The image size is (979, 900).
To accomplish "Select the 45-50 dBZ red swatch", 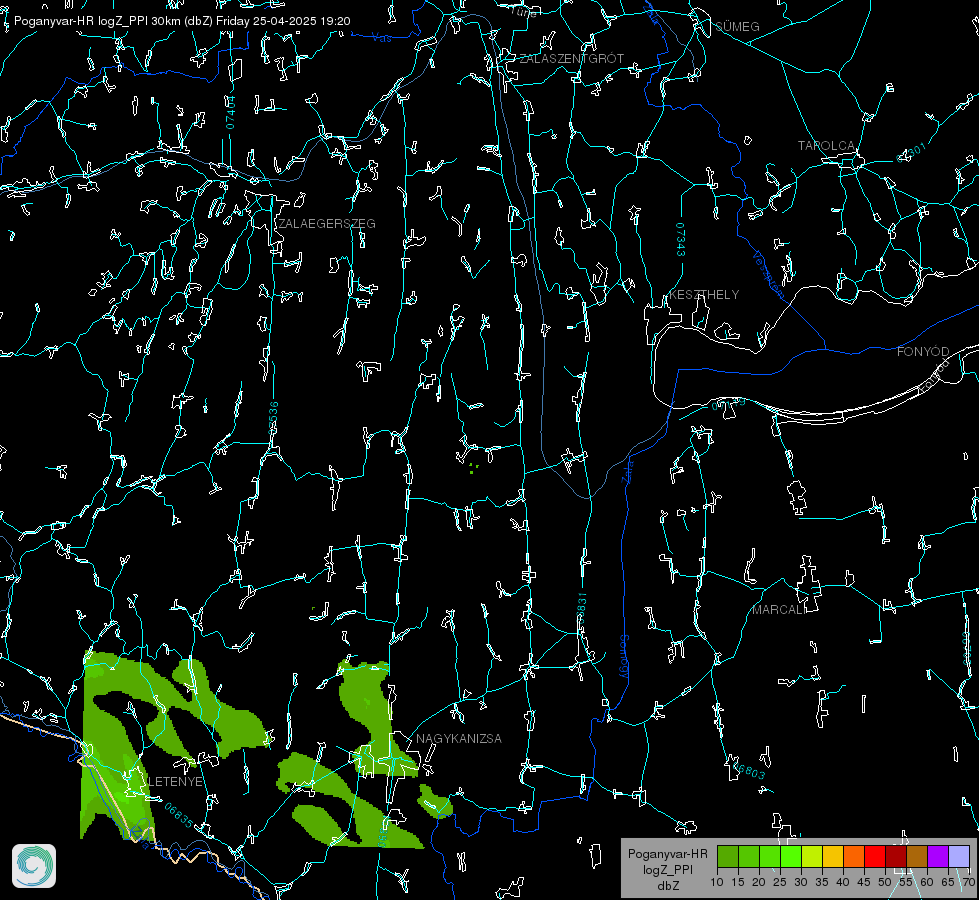I will pos(875,856).
